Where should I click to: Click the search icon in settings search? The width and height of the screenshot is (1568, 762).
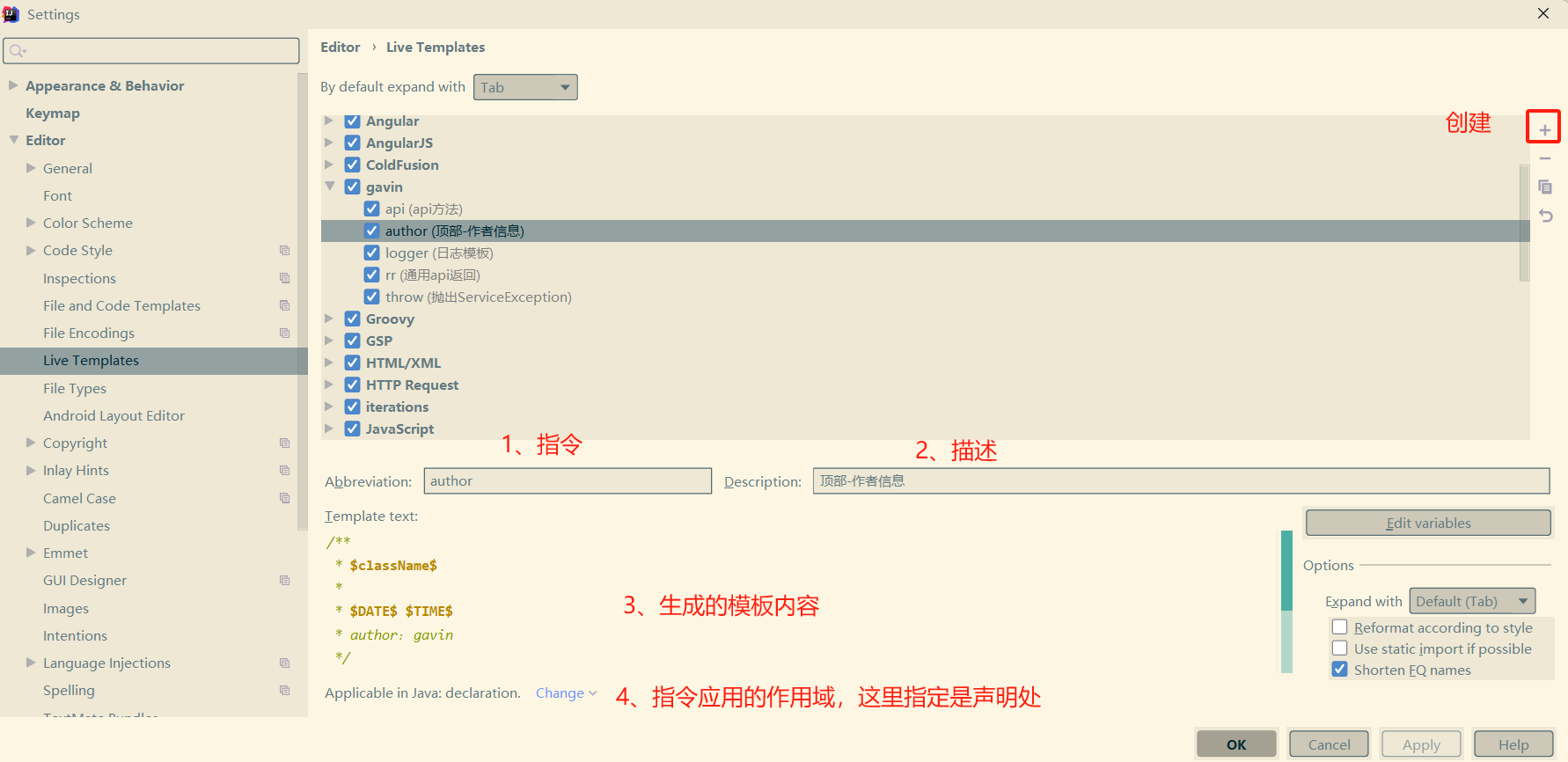click(17, 51)
